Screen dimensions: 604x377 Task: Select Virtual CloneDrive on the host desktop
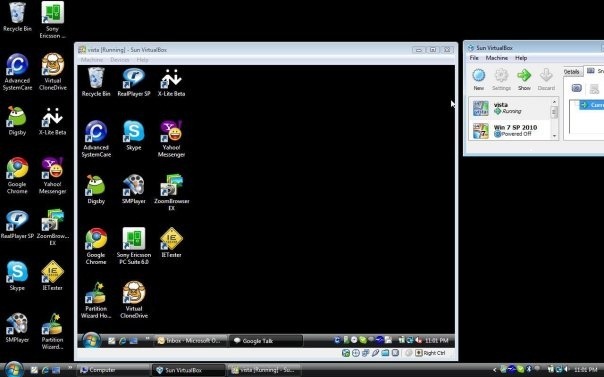pos(52,72)
